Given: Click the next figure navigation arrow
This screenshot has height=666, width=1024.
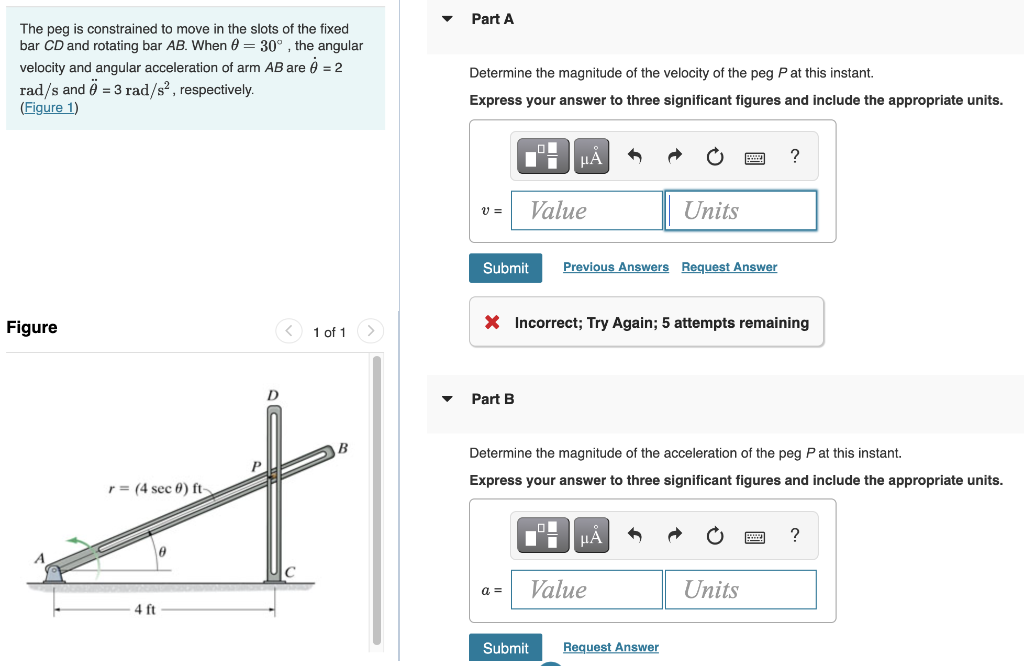Looking at the screenshot, I should (x=370, y=331).
